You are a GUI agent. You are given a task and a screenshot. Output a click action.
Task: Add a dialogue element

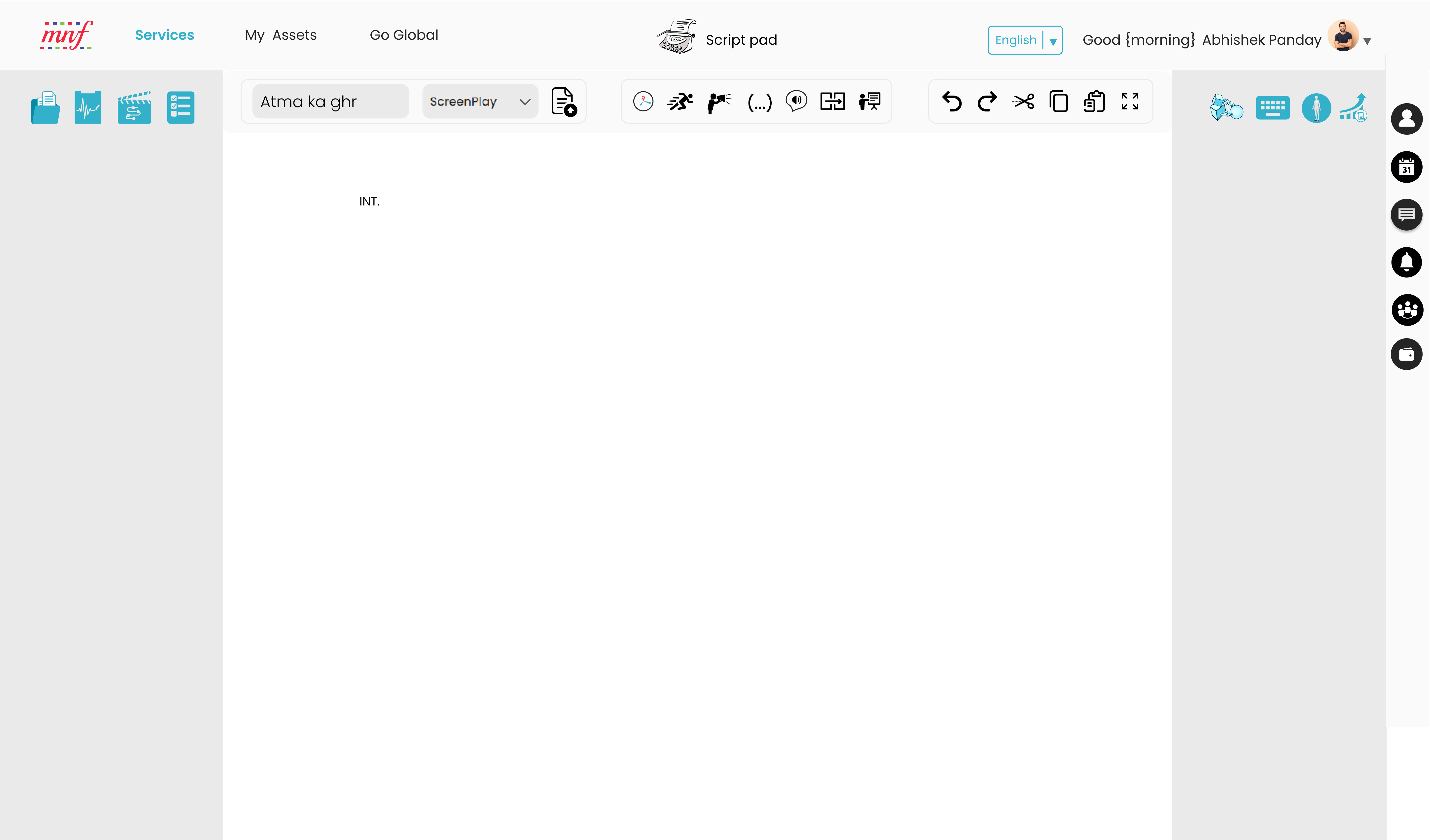click(x=796, y=101)
